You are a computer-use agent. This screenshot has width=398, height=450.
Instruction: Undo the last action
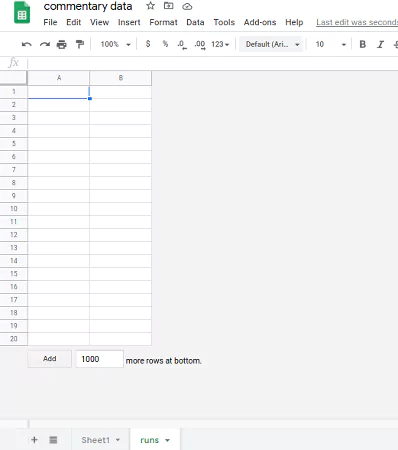click(27, 44)
